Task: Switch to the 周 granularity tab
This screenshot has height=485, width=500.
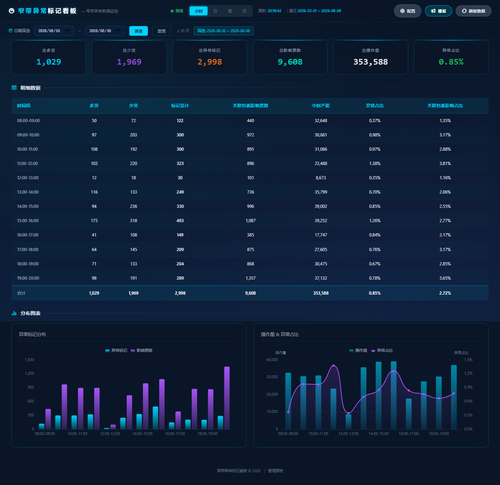Action: coord(230,11)
